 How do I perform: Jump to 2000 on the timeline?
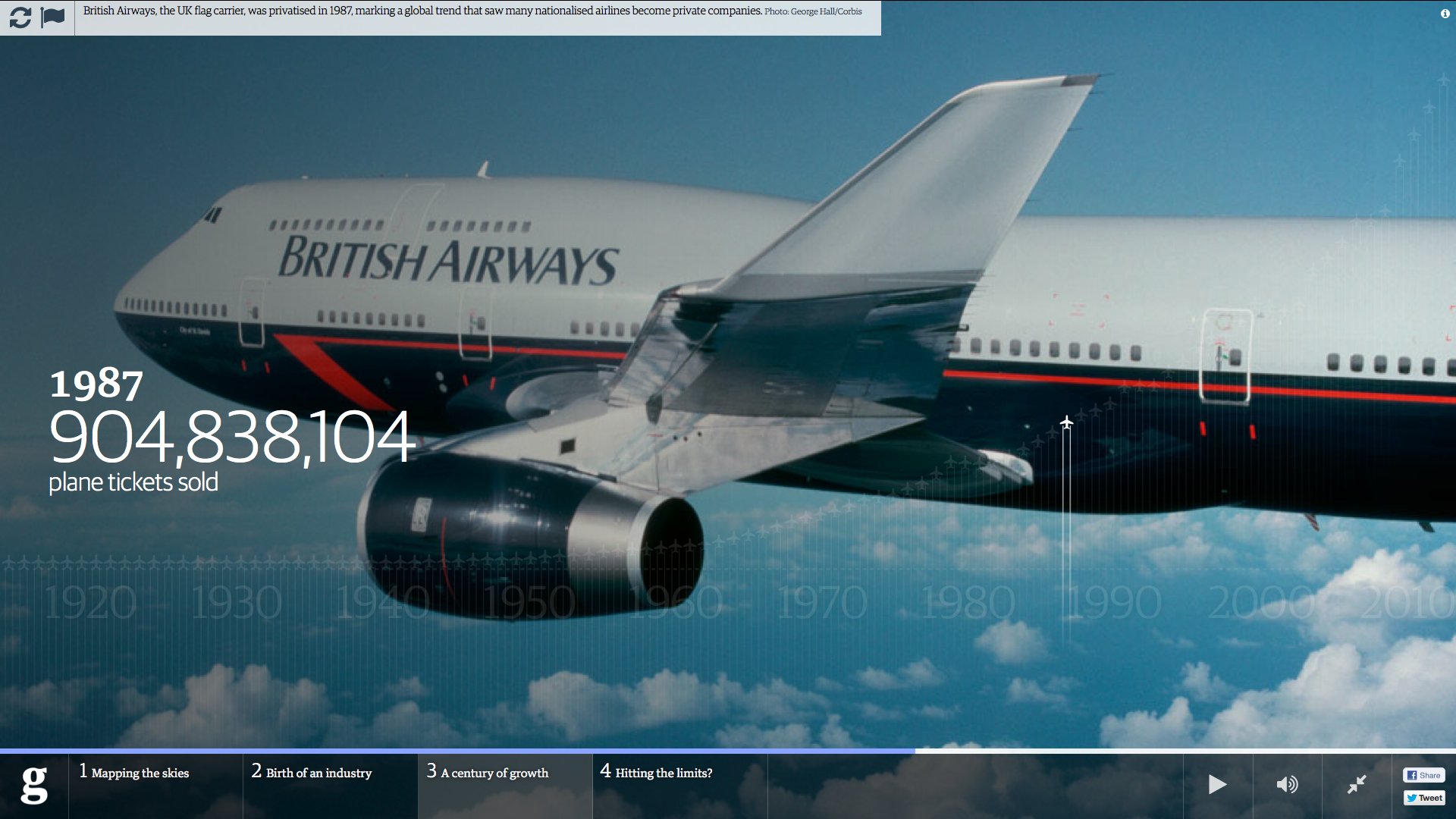pyautogui.click(x=1263, y=603)
